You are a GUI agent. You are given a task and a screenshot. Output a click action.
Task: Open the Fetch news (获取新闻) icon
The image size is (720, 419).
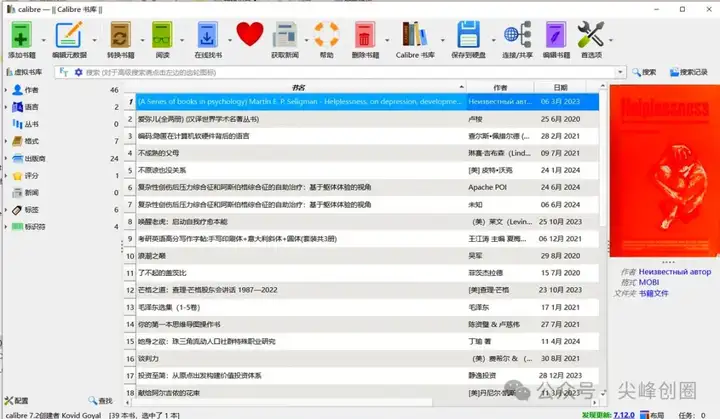(285, 34)
